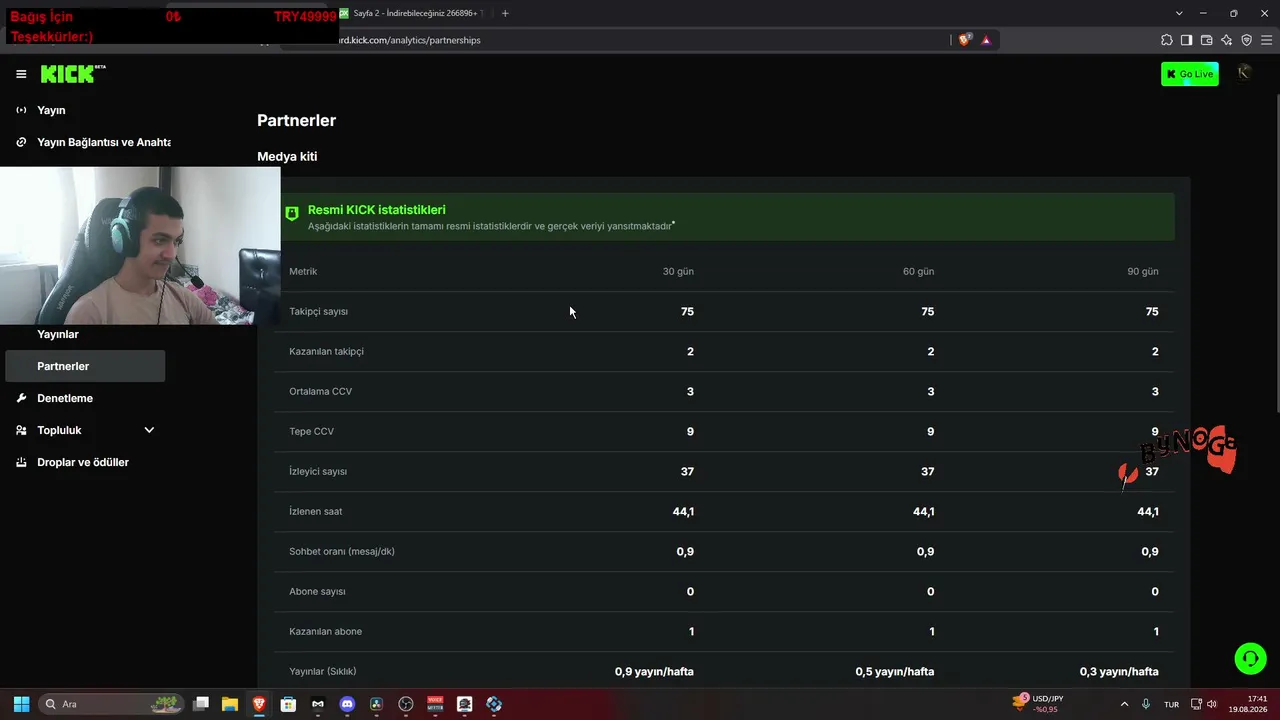Open the browser main menu icon
Screen dimensions: 1280x720
coord(1266,40)
